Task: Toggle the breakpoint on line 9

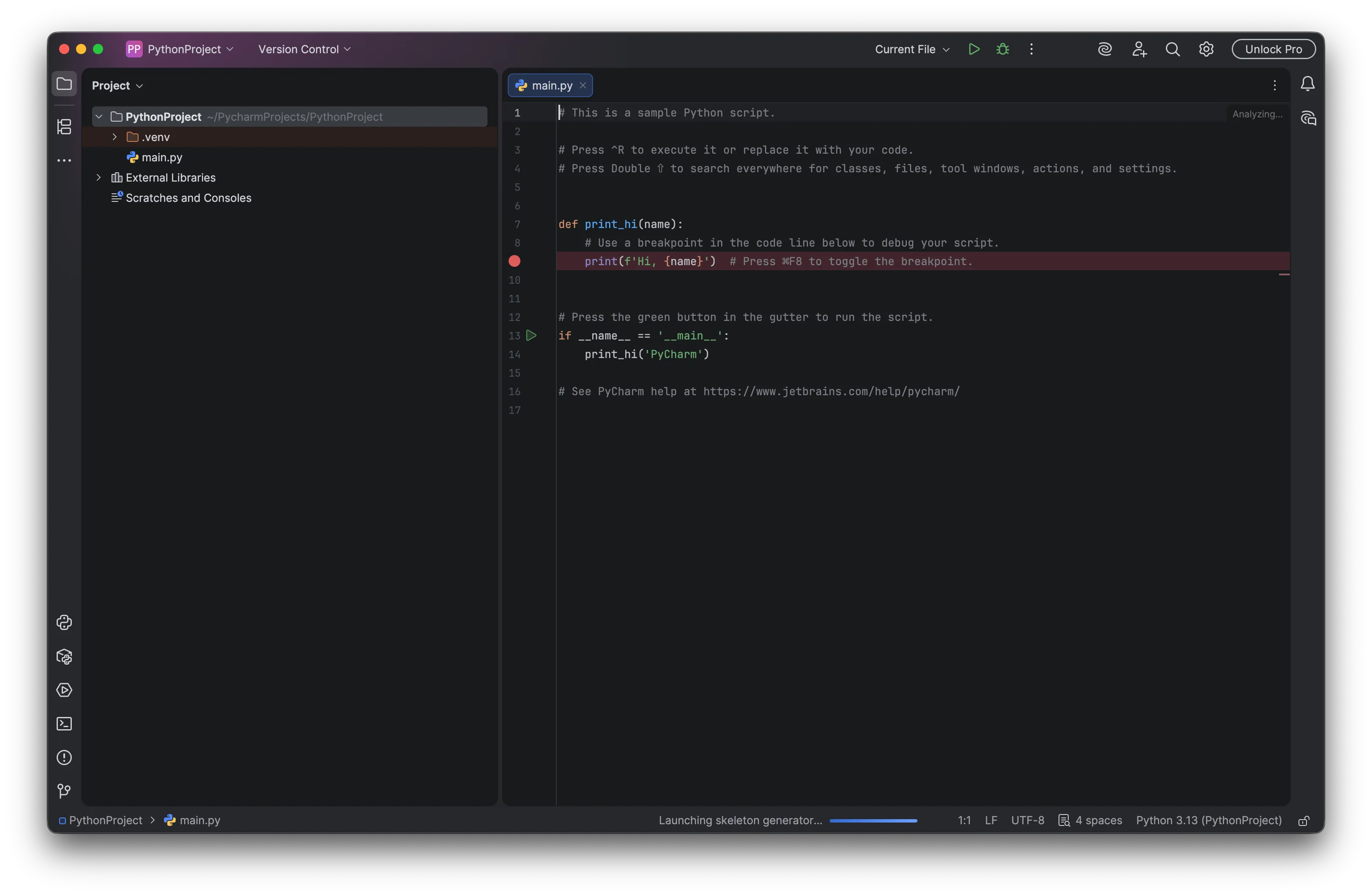Action: [514, 262]
